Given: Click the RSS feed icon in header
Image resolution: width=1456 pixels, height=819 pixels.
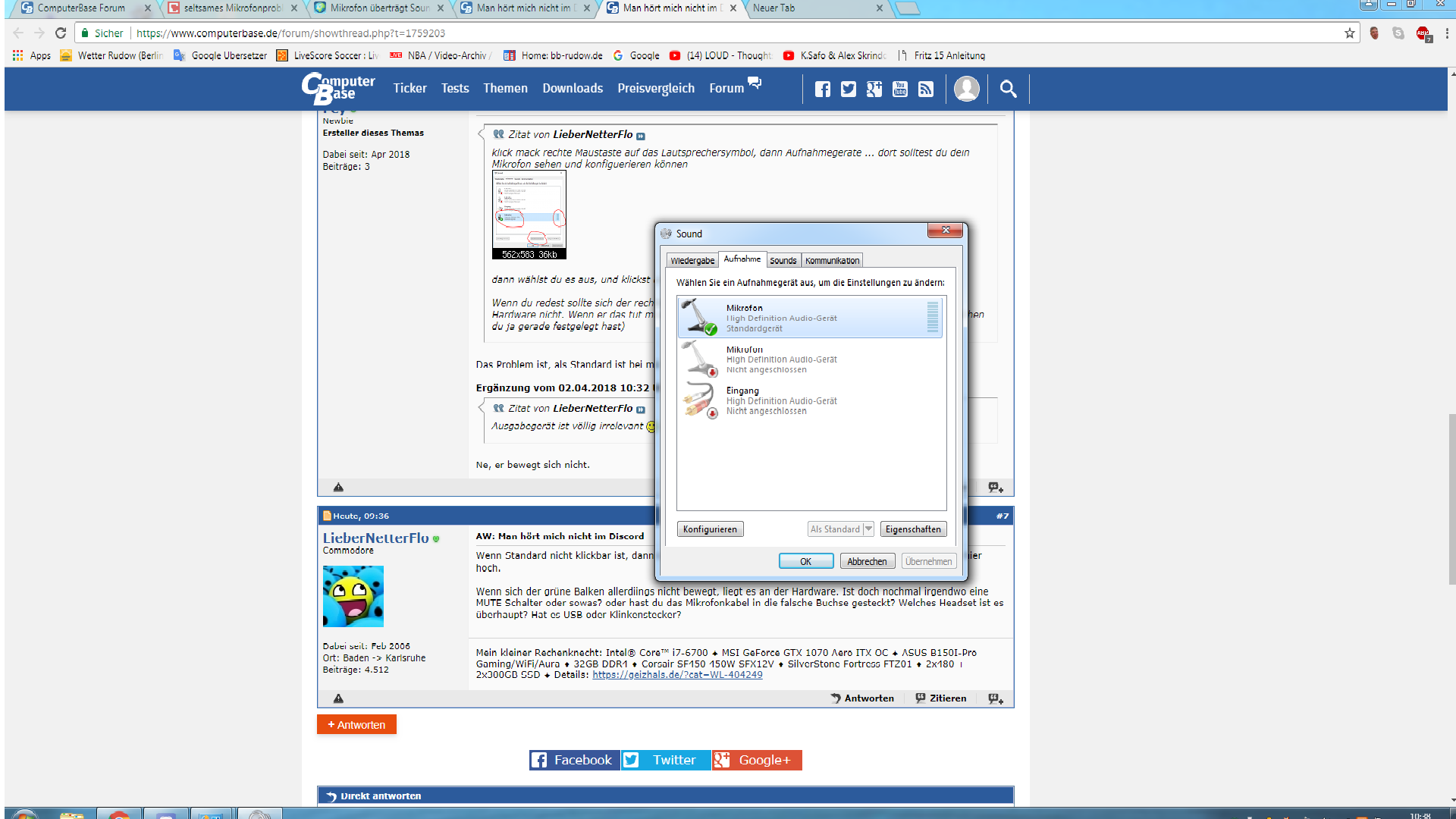Looking at the screenshot, I should (x=925, y=89).
